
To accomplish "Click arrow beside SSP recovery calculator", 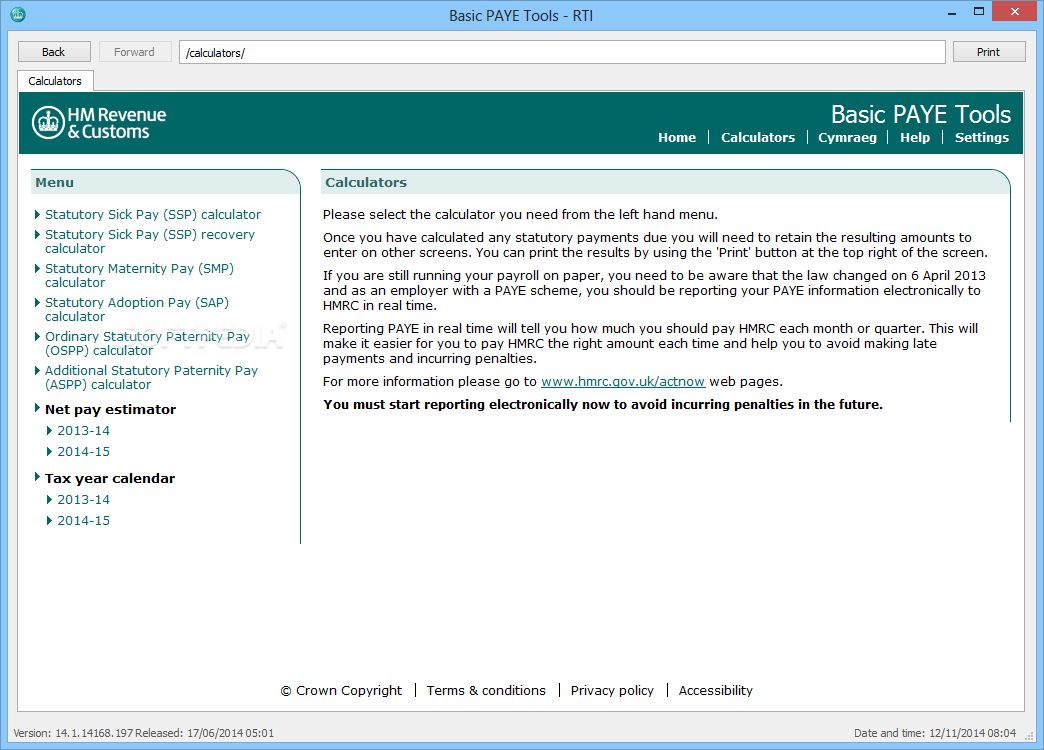I will point(37,234).
